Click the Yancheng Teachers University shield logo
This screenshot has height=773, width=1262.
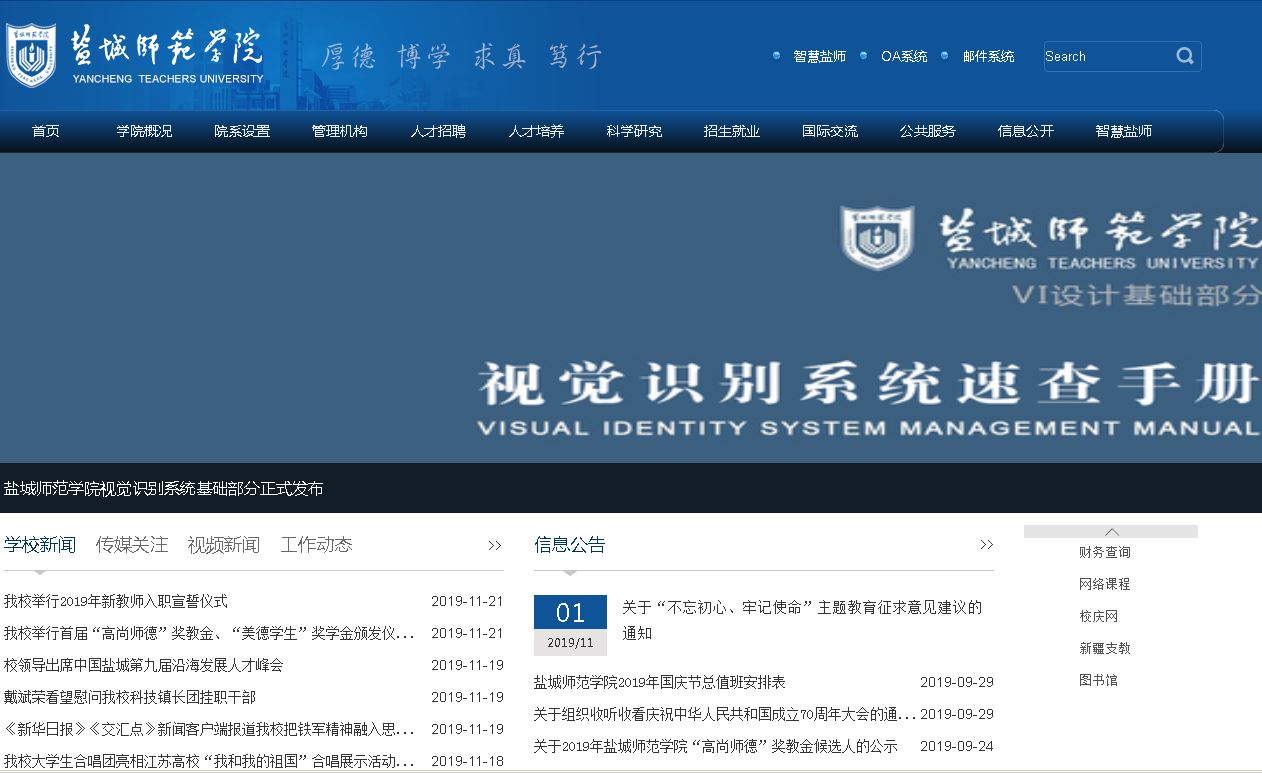click(31, 56)
